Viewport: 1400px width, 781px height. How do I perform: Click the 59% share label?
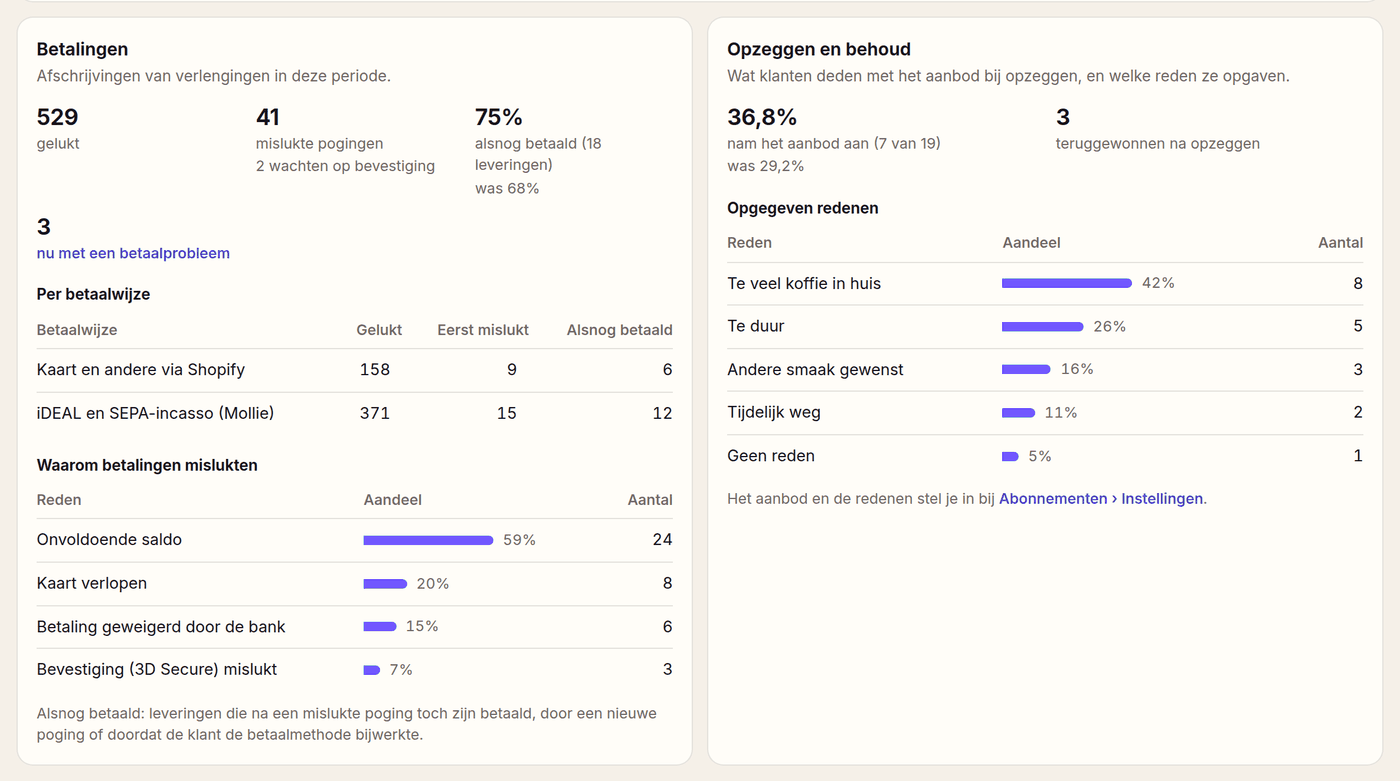520,540
